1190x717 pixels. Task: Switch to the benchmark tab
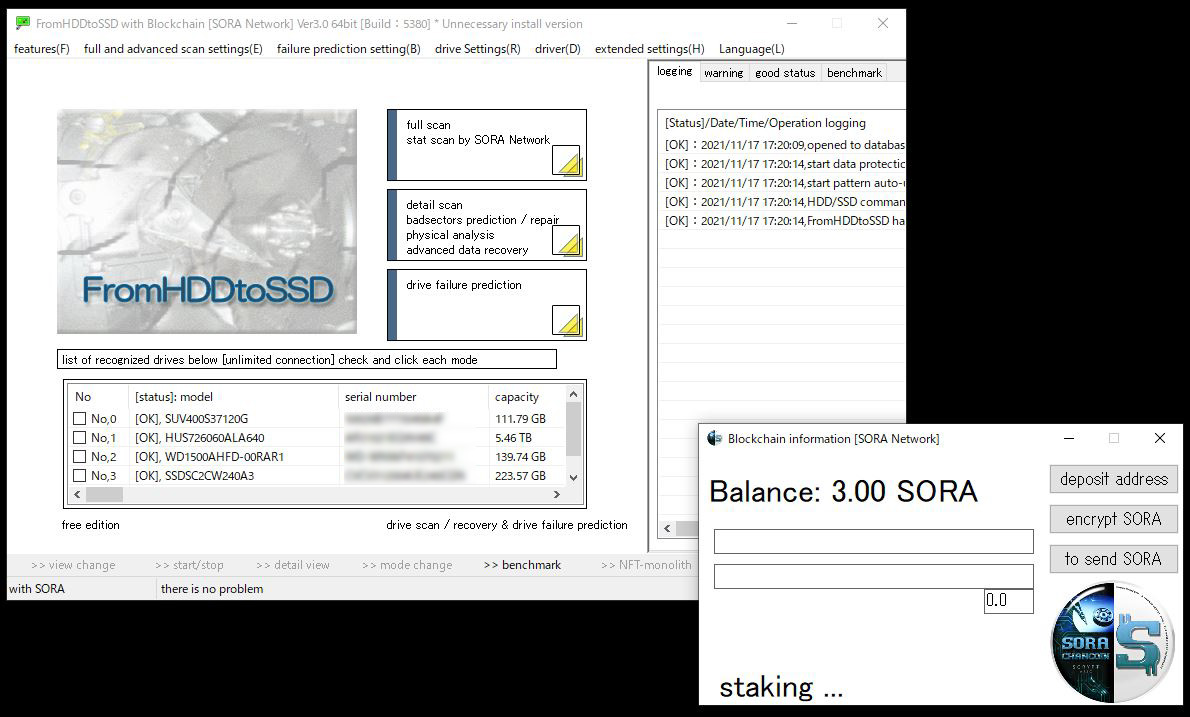854,73
